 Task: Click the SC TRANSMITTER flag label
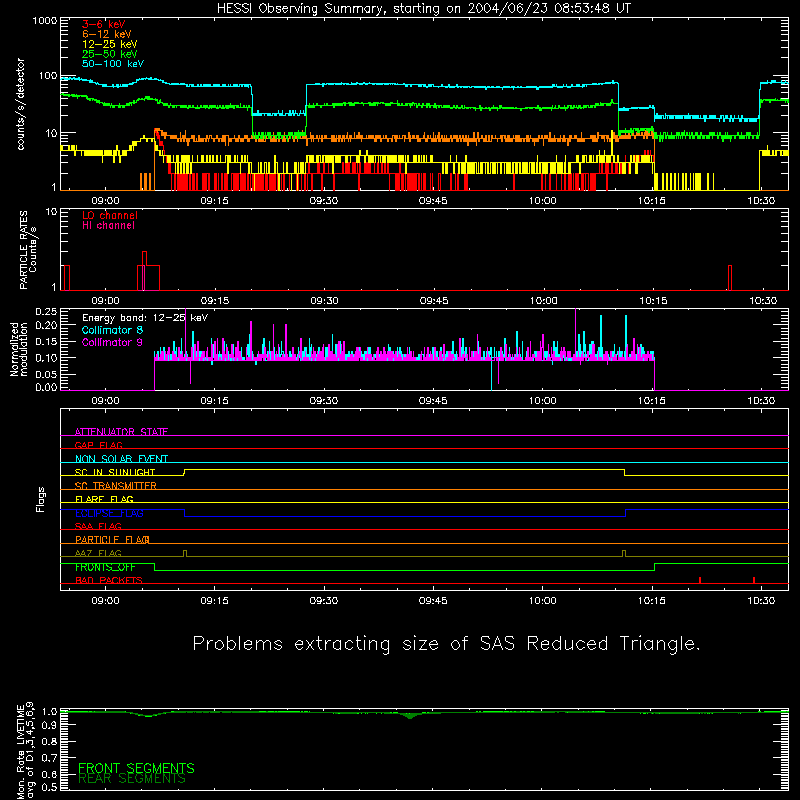pyautogui.click(x=116, y=486)
